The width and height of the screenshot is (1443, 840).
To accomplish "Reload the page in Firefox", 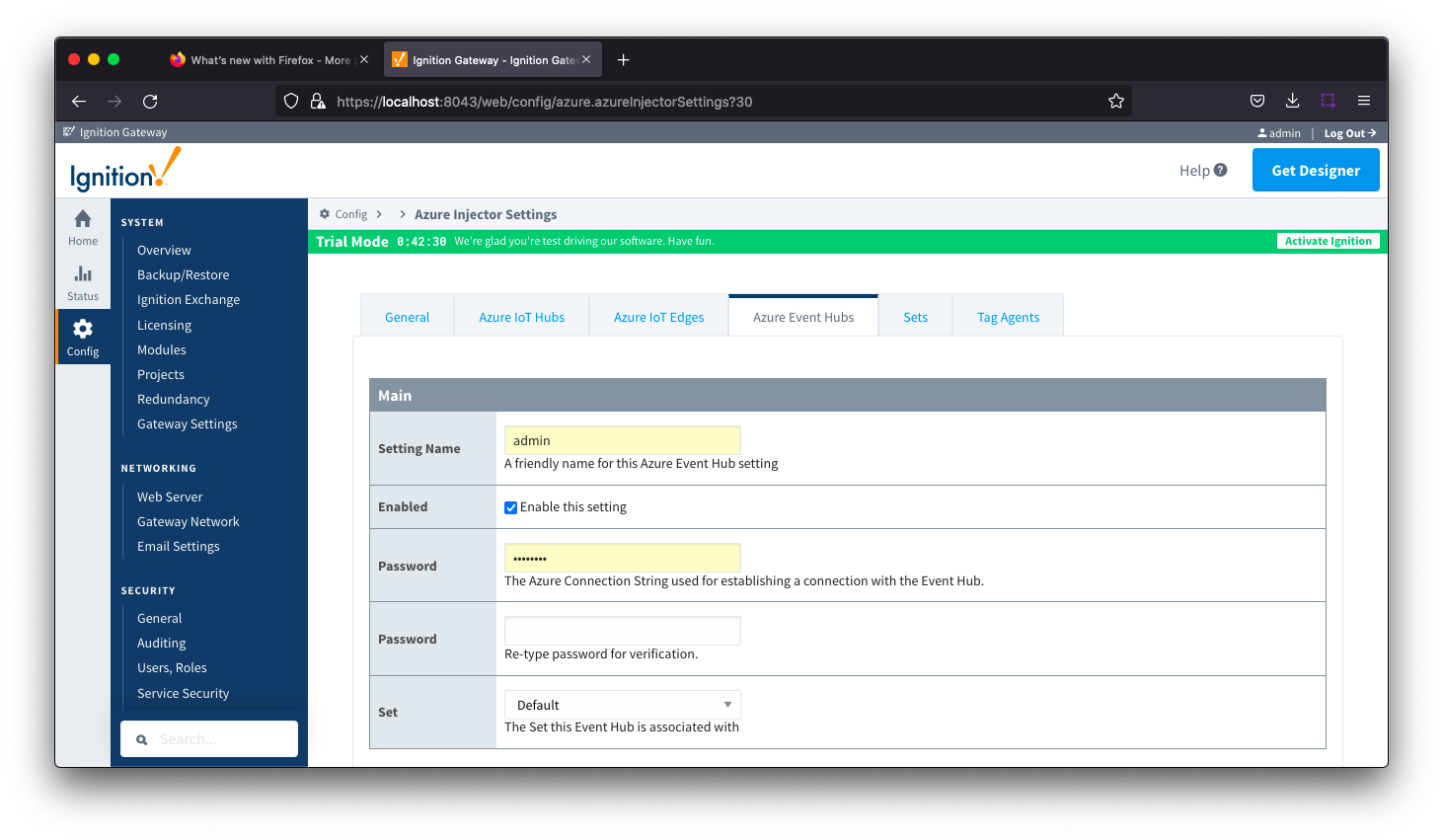I will click(150, 101).
